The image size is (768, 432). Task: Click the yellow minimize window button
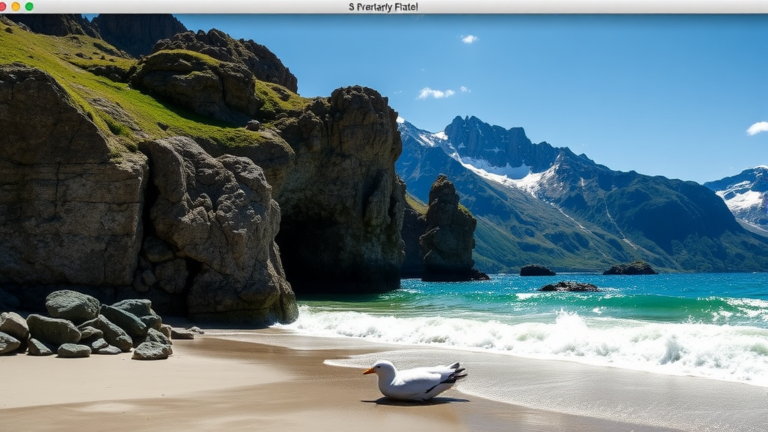pos(16,6)
